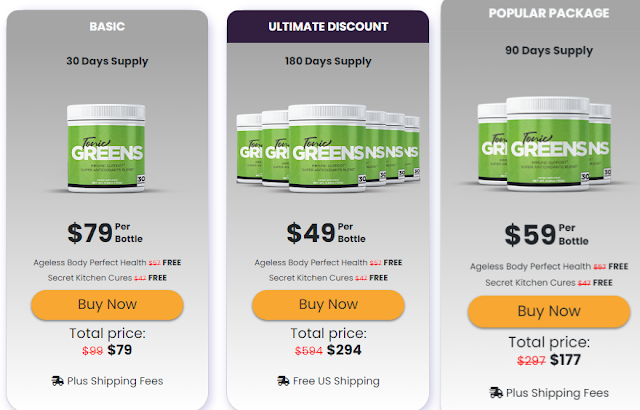Select the Basic package header
This screenshot has width=640, height=410.
click(107, 27)
